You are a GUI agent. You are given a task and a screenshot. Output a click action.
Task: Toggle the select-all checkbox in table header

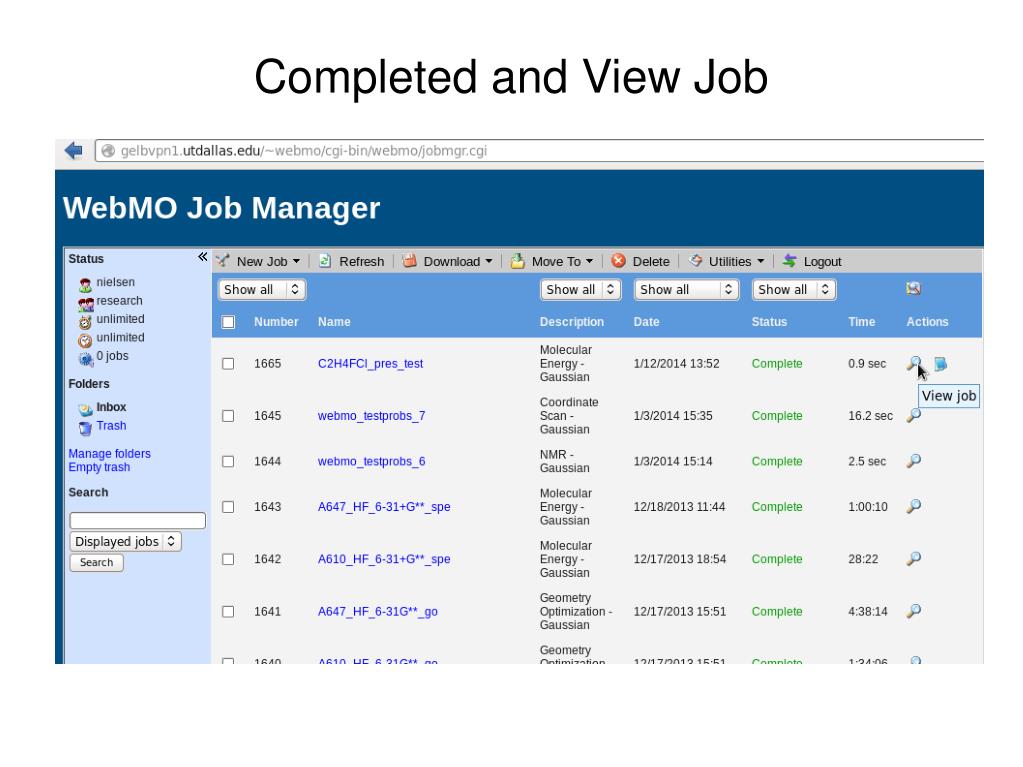[228, 322]
